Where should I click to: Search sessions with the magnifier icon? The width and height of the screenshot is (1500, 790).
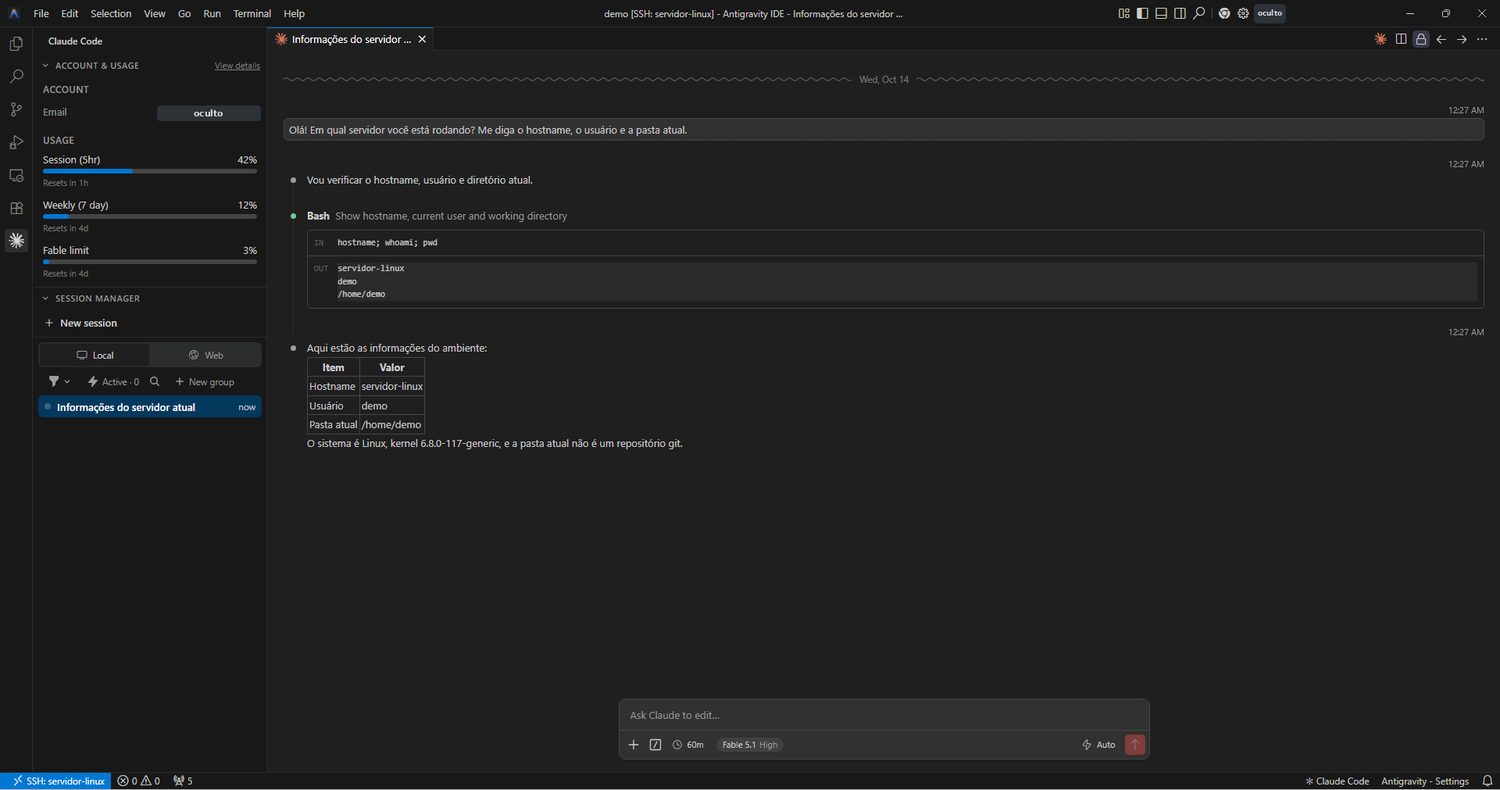[x=154, y=382]
